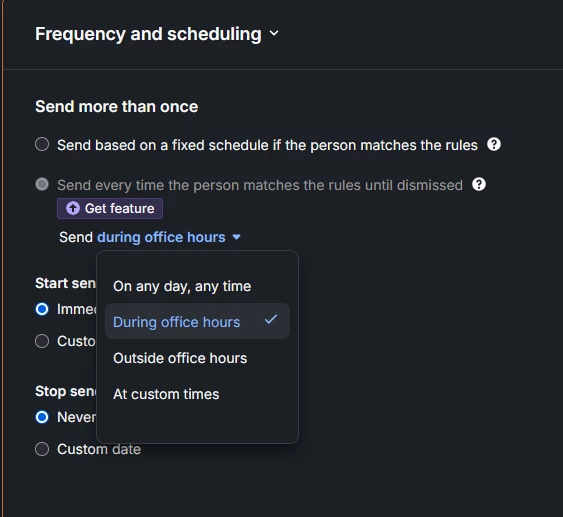Collapse Frequency and scheduling section chevron
This screenshot has width=563, height=517.
[x=274, y=33]
